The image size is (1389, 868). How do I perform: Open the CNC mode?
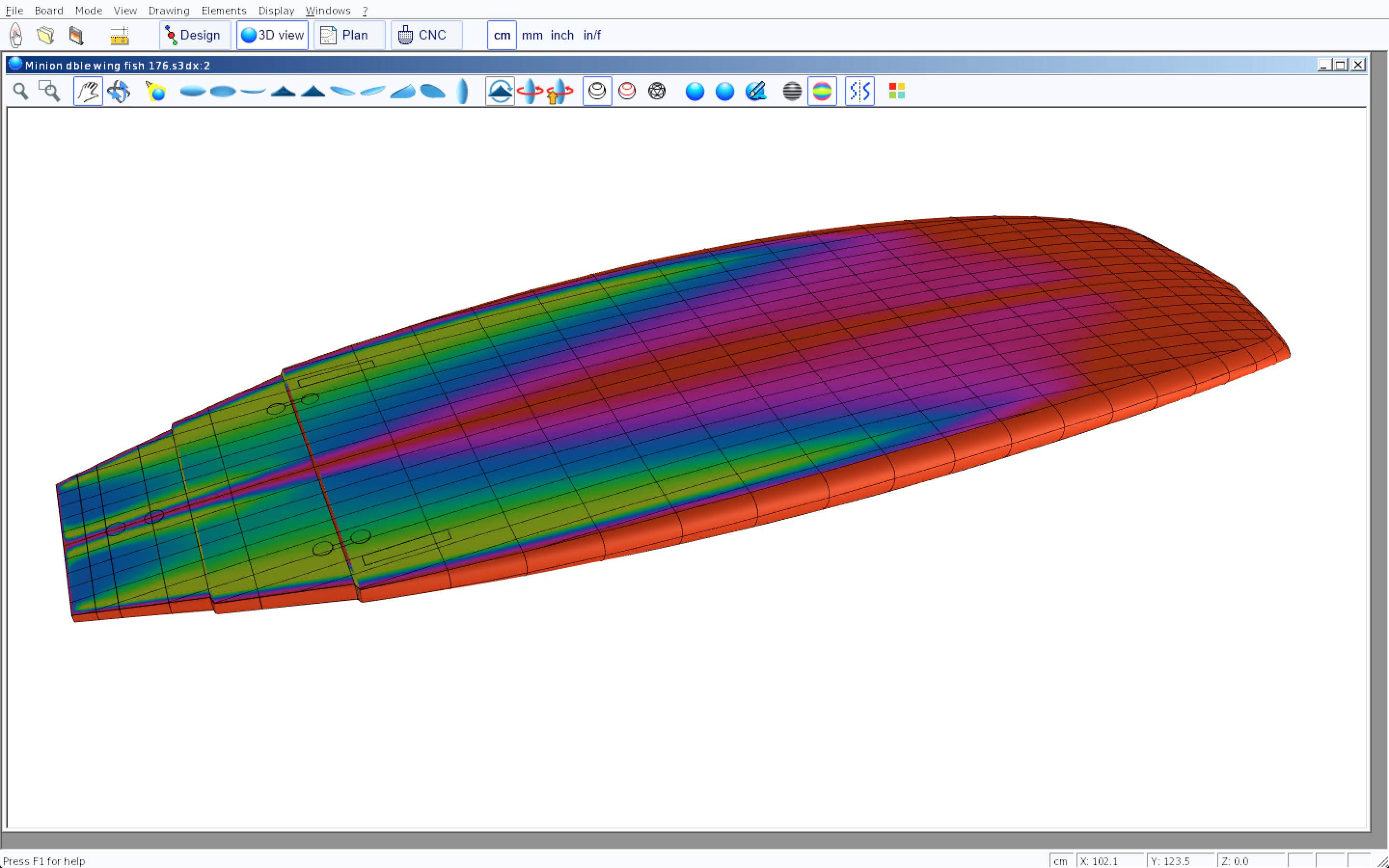point(426,35)
